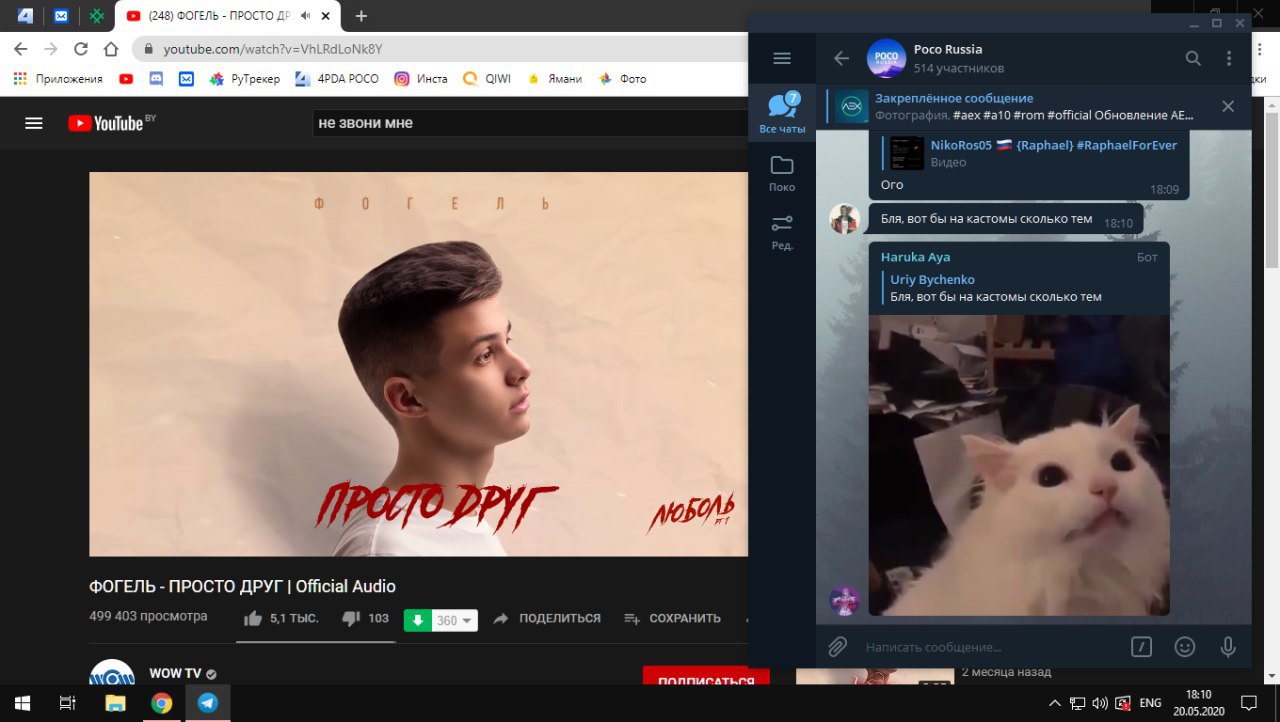Open Ямани bookmark

click(554, 79)
